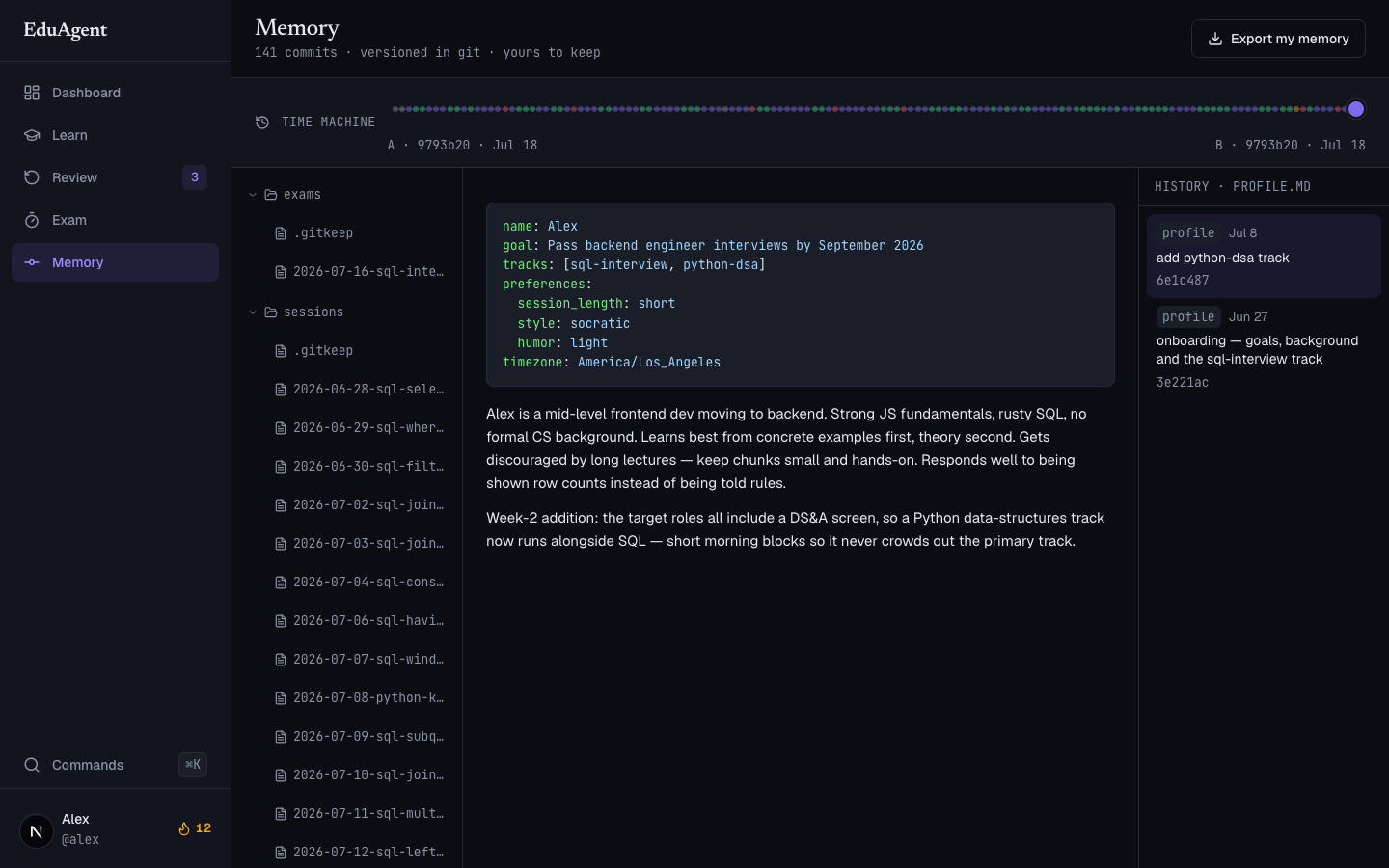
Task: Click file icon beside 2026-07-07-sql-wind…
Action: pyautogui.click(x=281, y=660)
